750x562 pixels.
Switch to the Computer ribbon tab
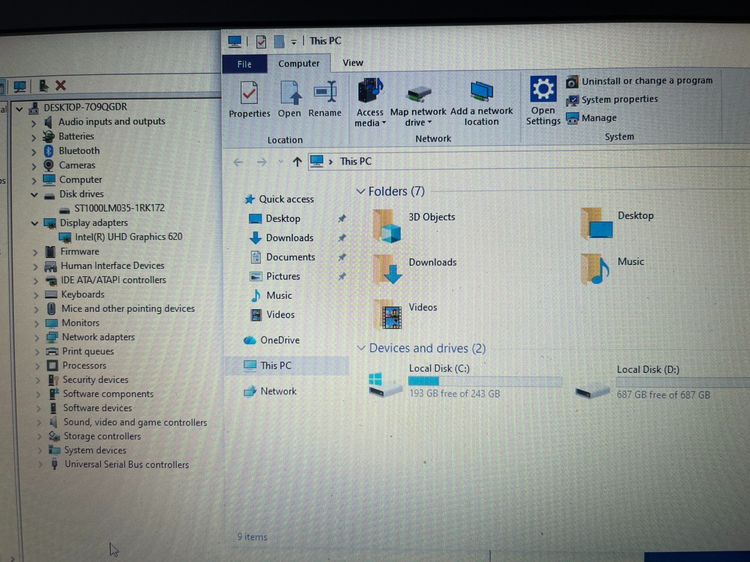pos(298,63)
